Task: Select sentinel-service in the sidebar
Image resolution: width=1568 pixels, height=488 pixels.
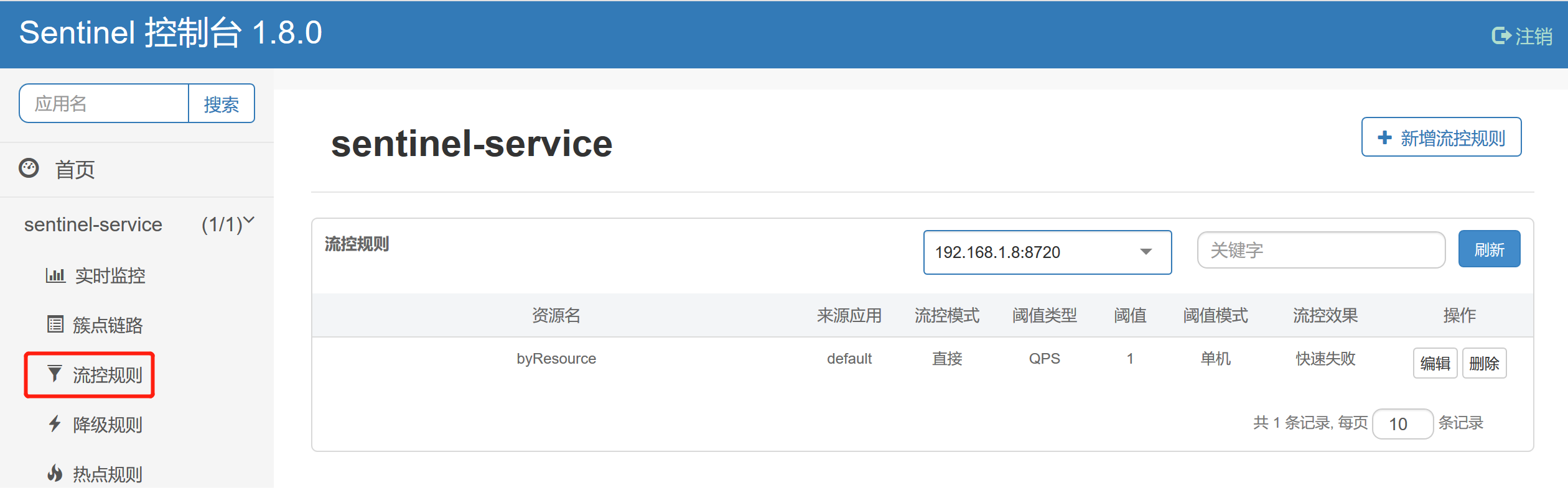Action: (x=93, y=224)
